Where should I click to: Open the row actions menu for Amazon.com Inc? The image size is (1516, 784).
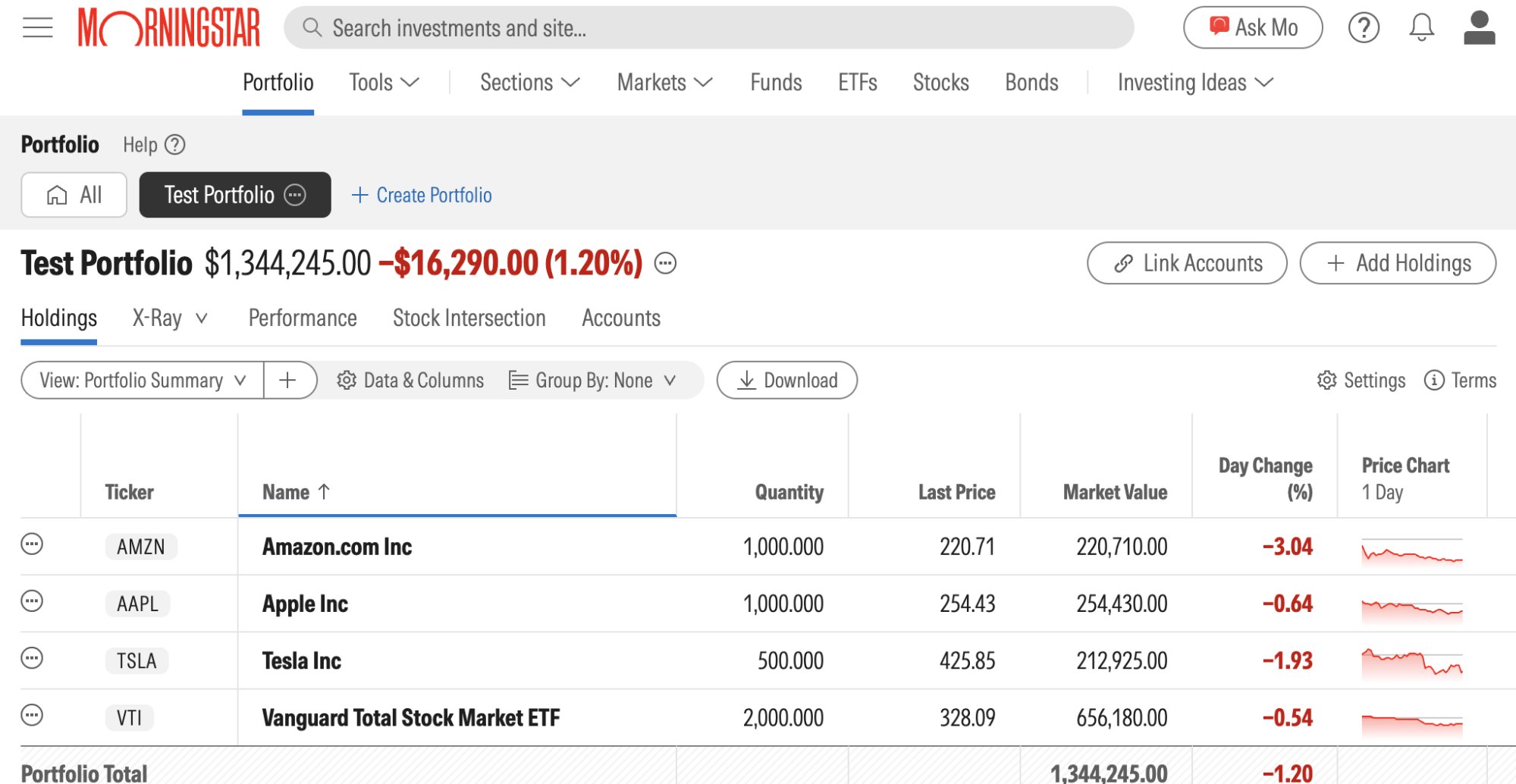[32, 544]
